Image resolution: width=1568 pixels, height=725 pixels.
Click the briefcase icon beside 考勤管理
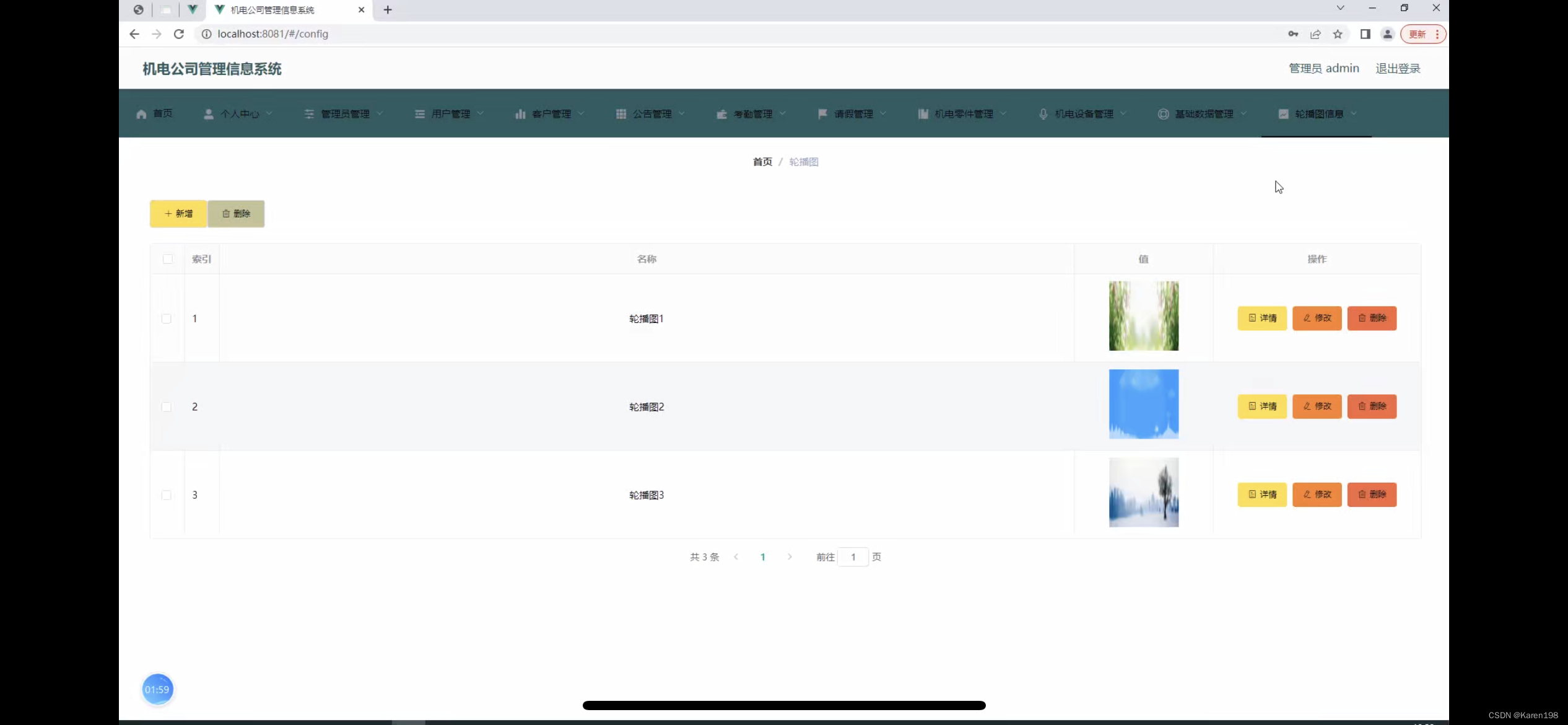click(x=721, y=114)
